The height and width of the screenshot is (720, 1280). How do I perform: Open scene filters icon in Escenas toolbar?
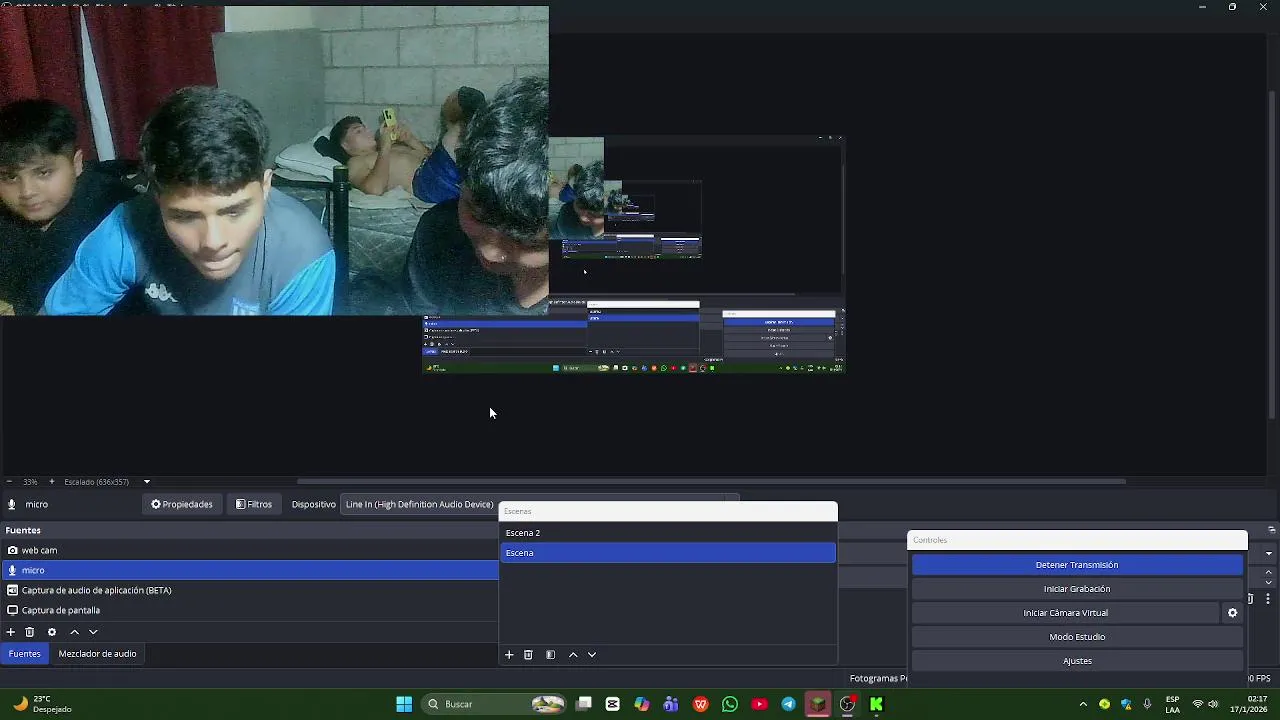[x=550, y=655]
